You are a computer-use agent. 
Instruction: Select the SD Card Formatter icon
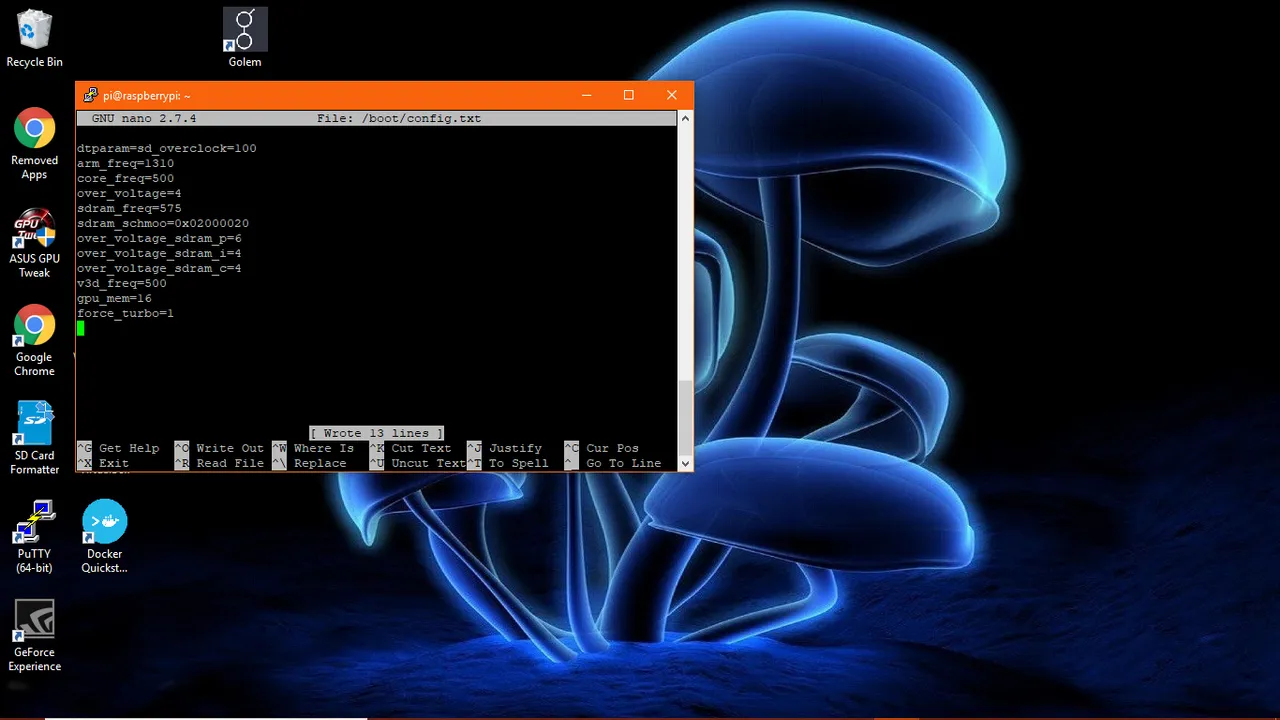click(34, 439)
